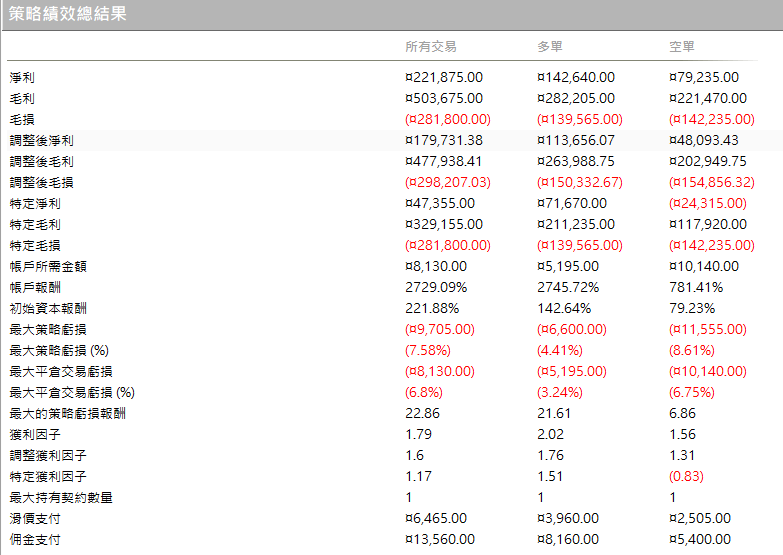This screenshot has width=783, height=555.
Task: Select the 佣金支付 value ¤13,560.00
Action: click(440, 540)
